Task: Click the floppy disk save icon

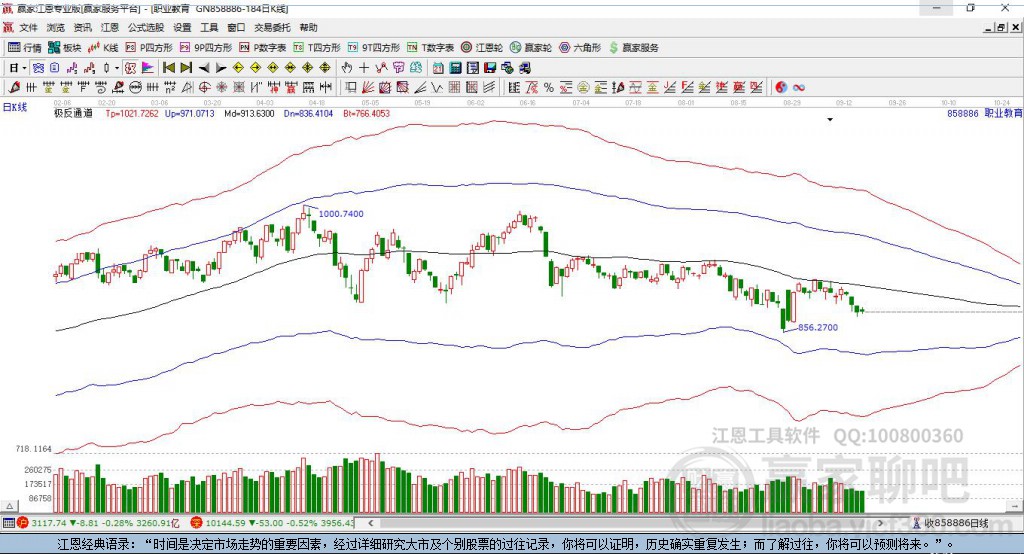Action: (490, 68)
